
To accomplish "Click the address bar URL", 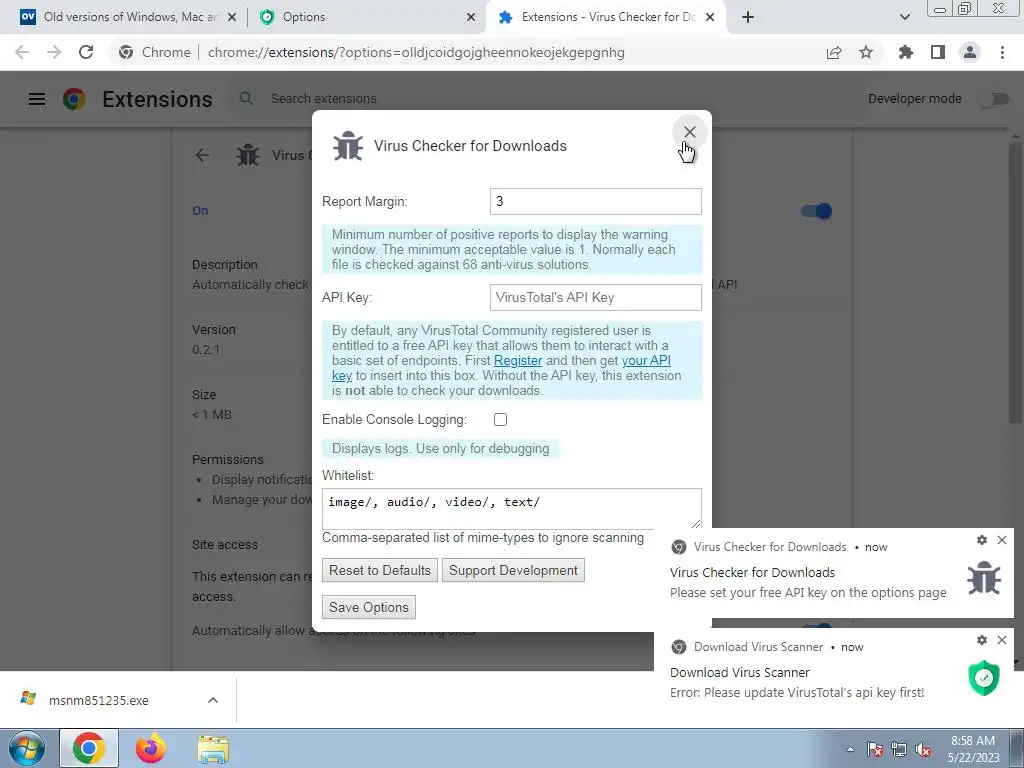I will 416,52.
